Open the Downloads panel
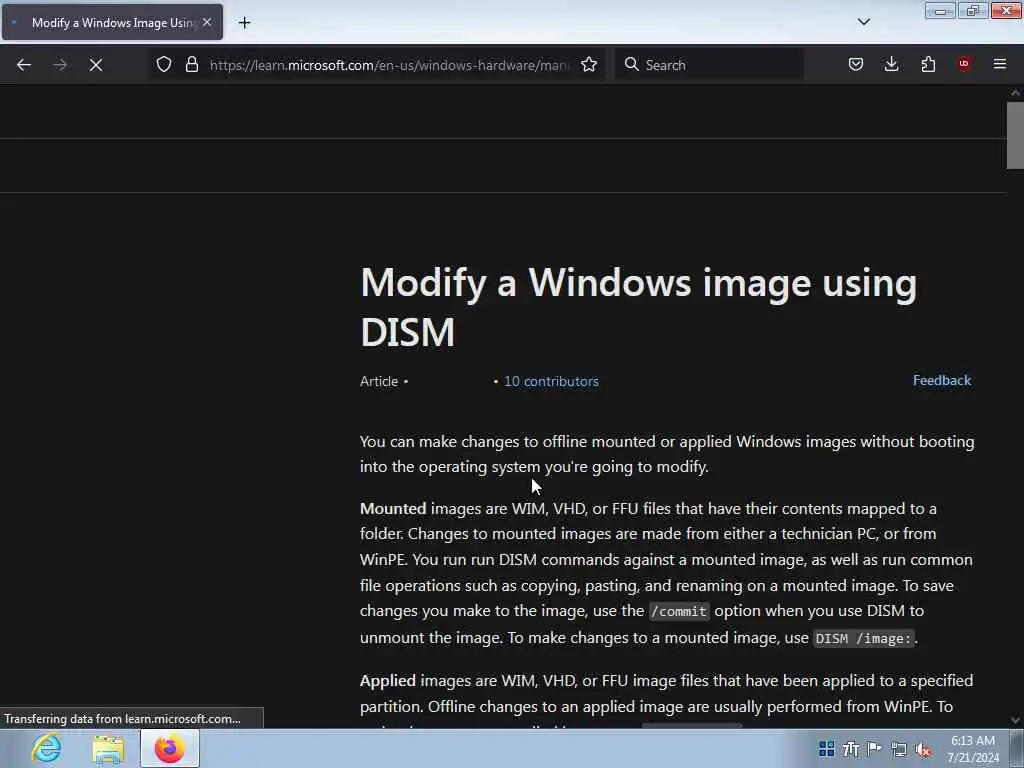The height and width of the screenshot is (768, 1024). 891,64
